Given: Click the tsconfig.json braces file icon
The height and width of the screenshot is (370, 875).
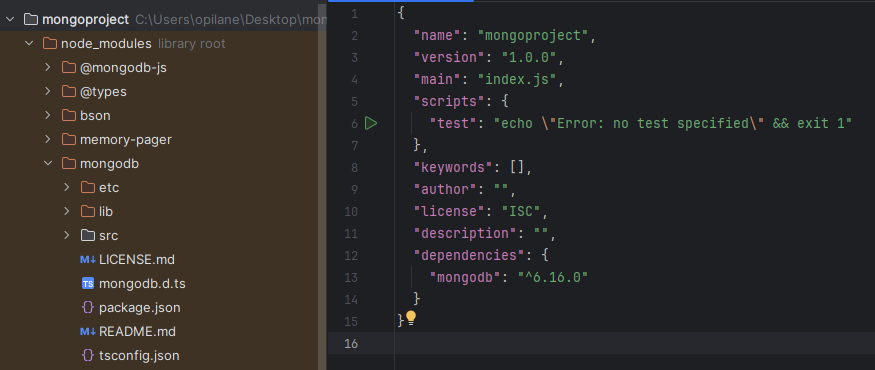Looking at the screenshot, I should coord(88,355).
